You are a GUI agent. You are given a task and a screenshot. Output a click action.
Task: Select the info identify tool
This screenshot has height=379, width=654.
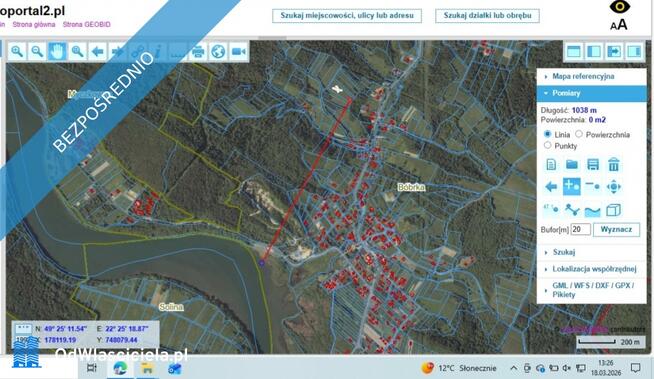point(158,51)
